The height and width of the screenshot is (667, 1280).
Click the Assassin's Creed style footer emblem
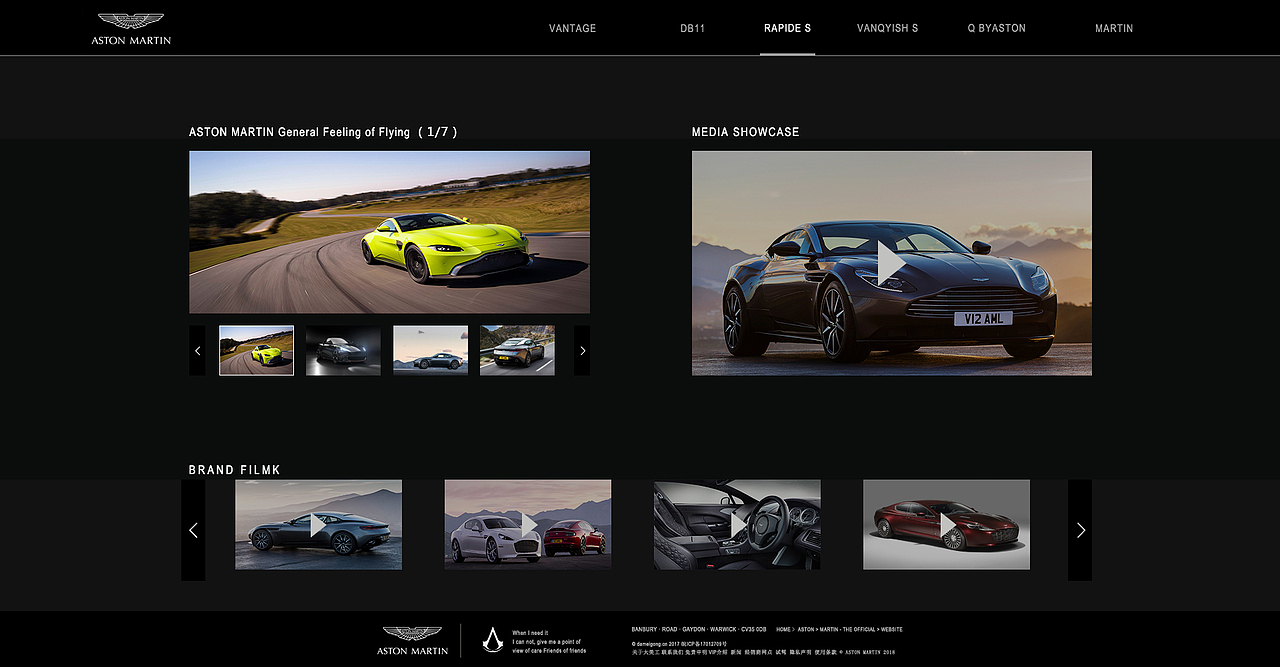pos(492,640)
